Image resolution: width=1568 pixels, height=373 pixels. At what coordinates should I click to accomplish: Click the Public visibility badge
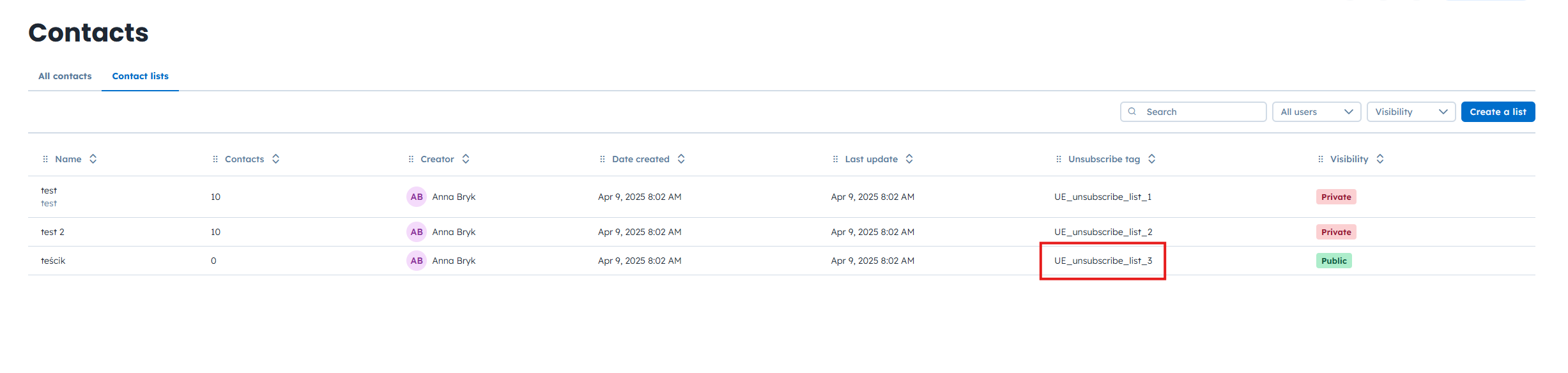[x=1334, y=261]
